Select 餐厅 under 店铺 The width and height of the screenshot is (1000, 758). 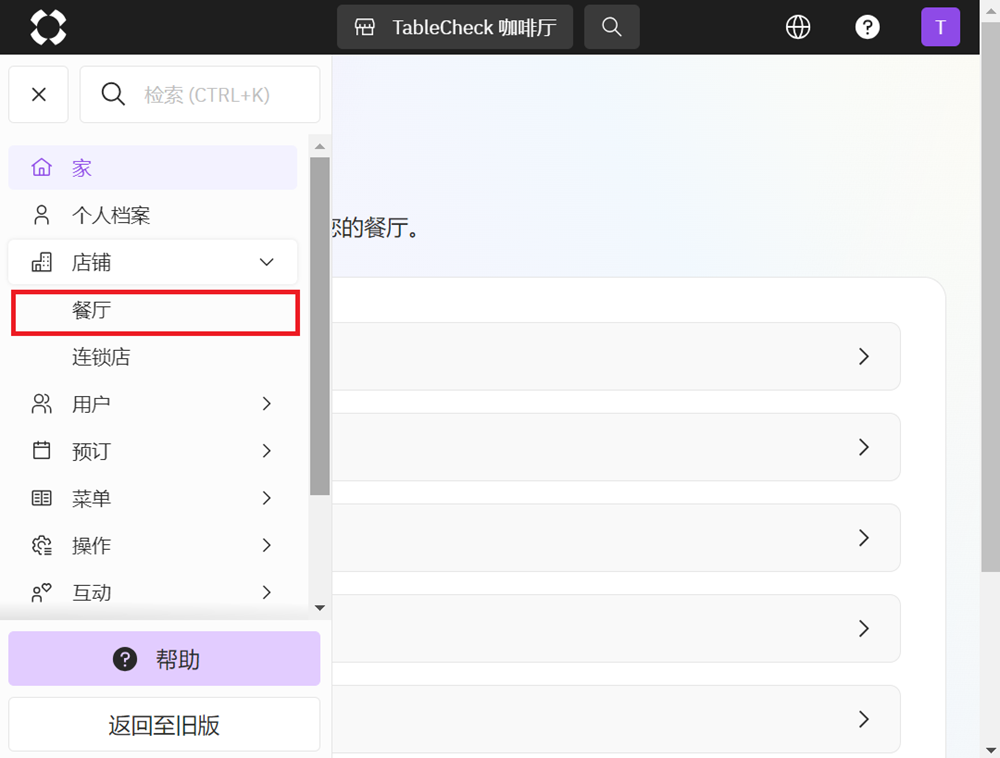[155, 312]
